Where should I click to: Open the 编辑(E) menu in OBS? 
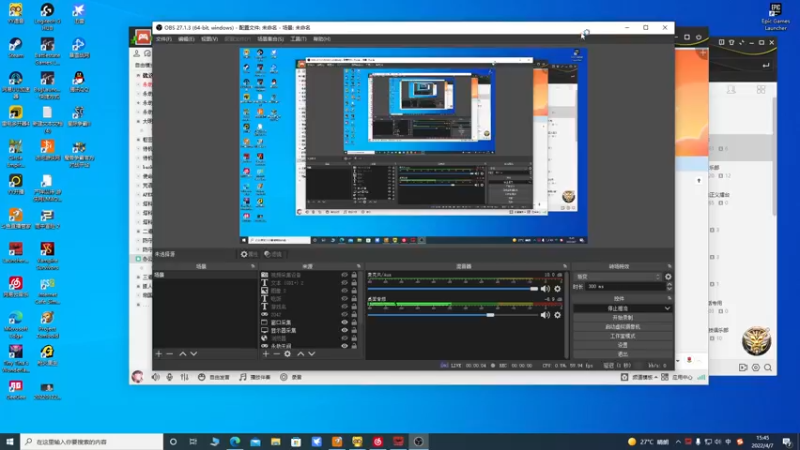(x=186, y=39)
